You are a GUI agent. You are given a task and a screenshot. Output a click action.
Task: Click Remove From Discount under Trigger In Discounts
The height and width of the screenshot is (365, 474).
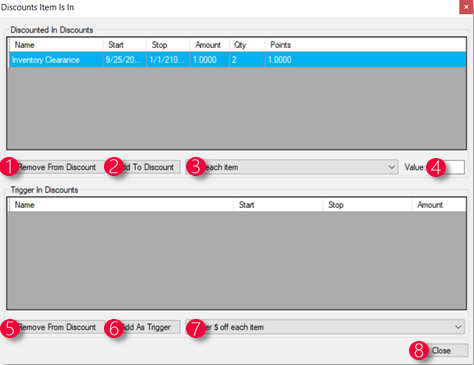pos(56,327)
